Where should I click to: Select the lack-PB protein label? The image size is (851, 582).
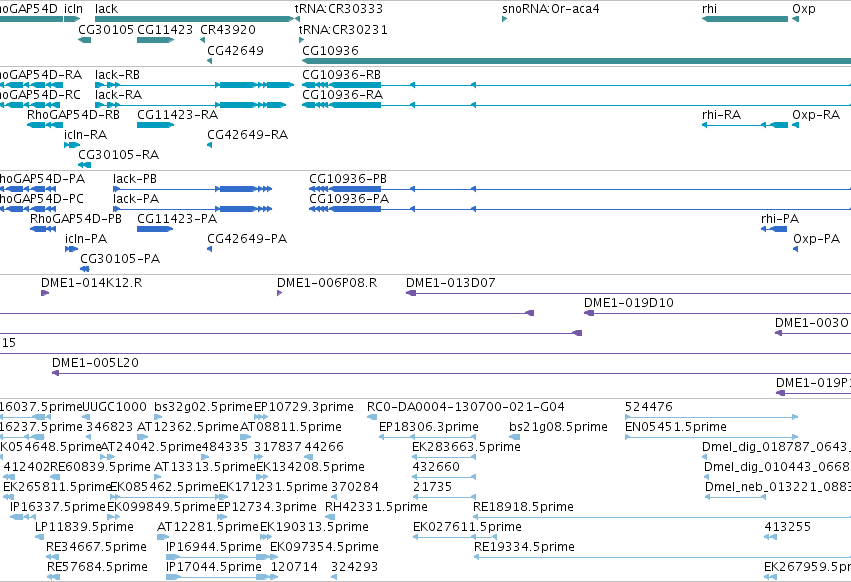[x=135, y=179]
